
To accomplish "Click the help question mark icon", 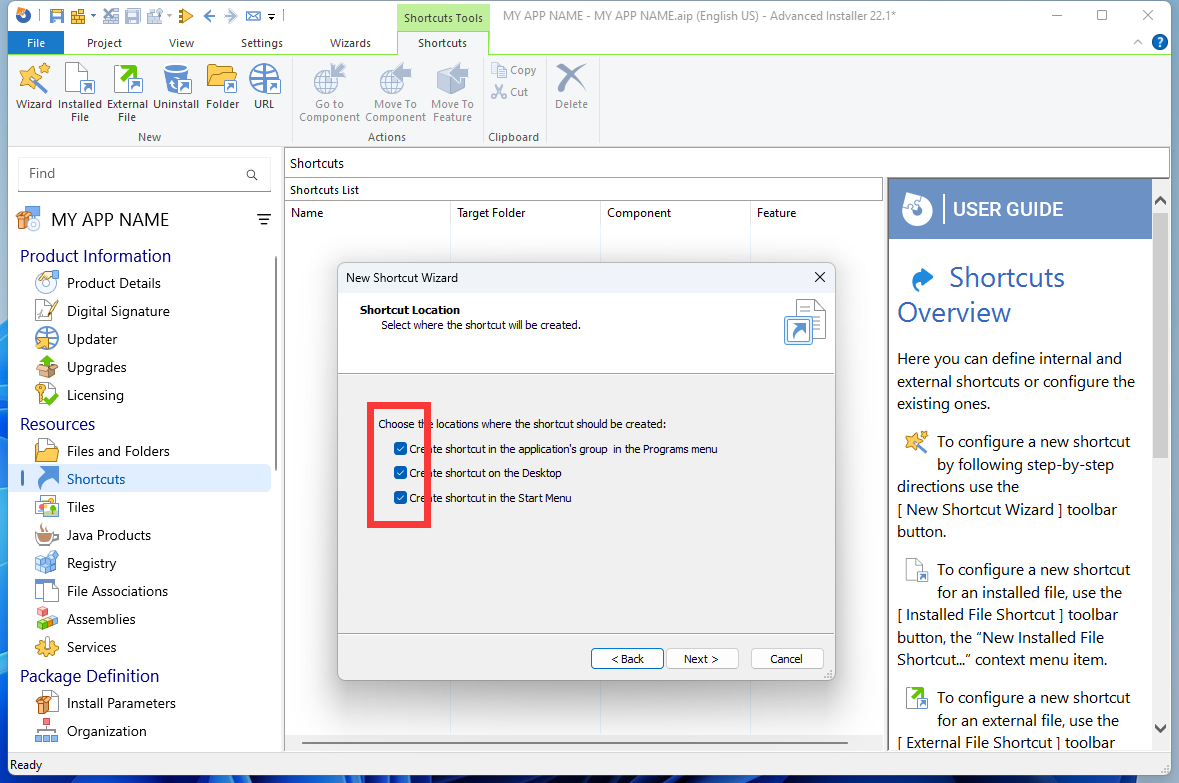I will point(1159,42).
